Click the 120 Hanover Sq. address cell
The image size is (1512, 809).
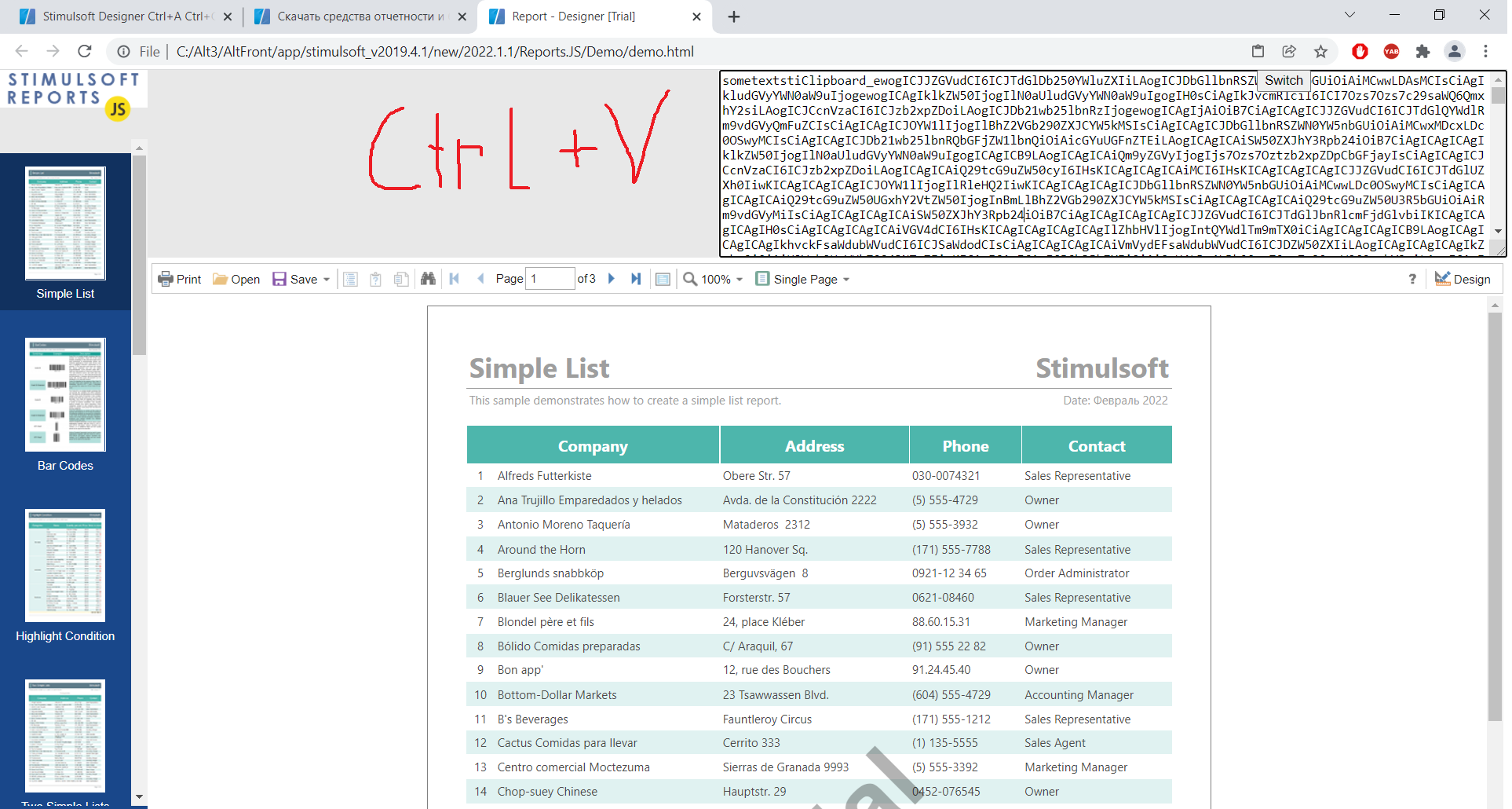click(x=765, y=550)
